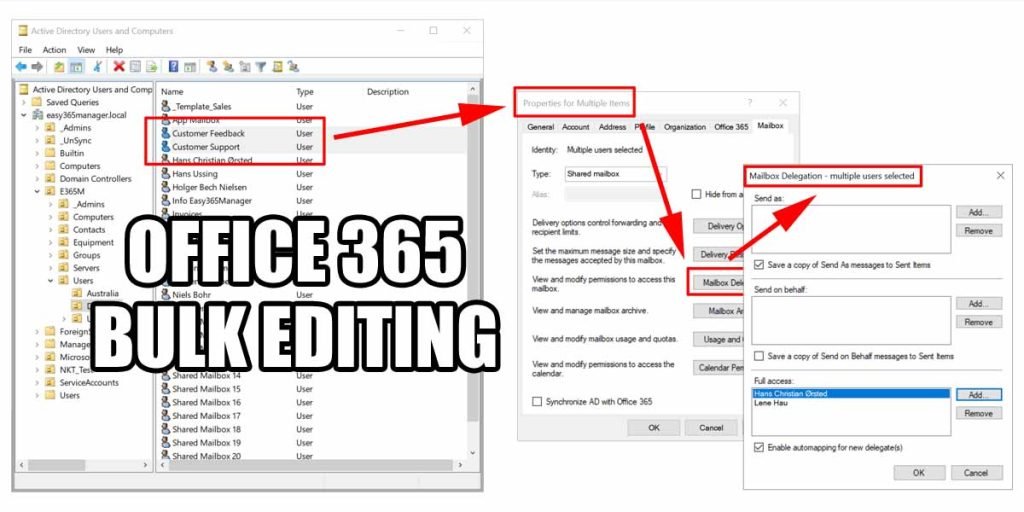
Task: Click the Filter funnel toolbar icon
Action: pos(261,67)
